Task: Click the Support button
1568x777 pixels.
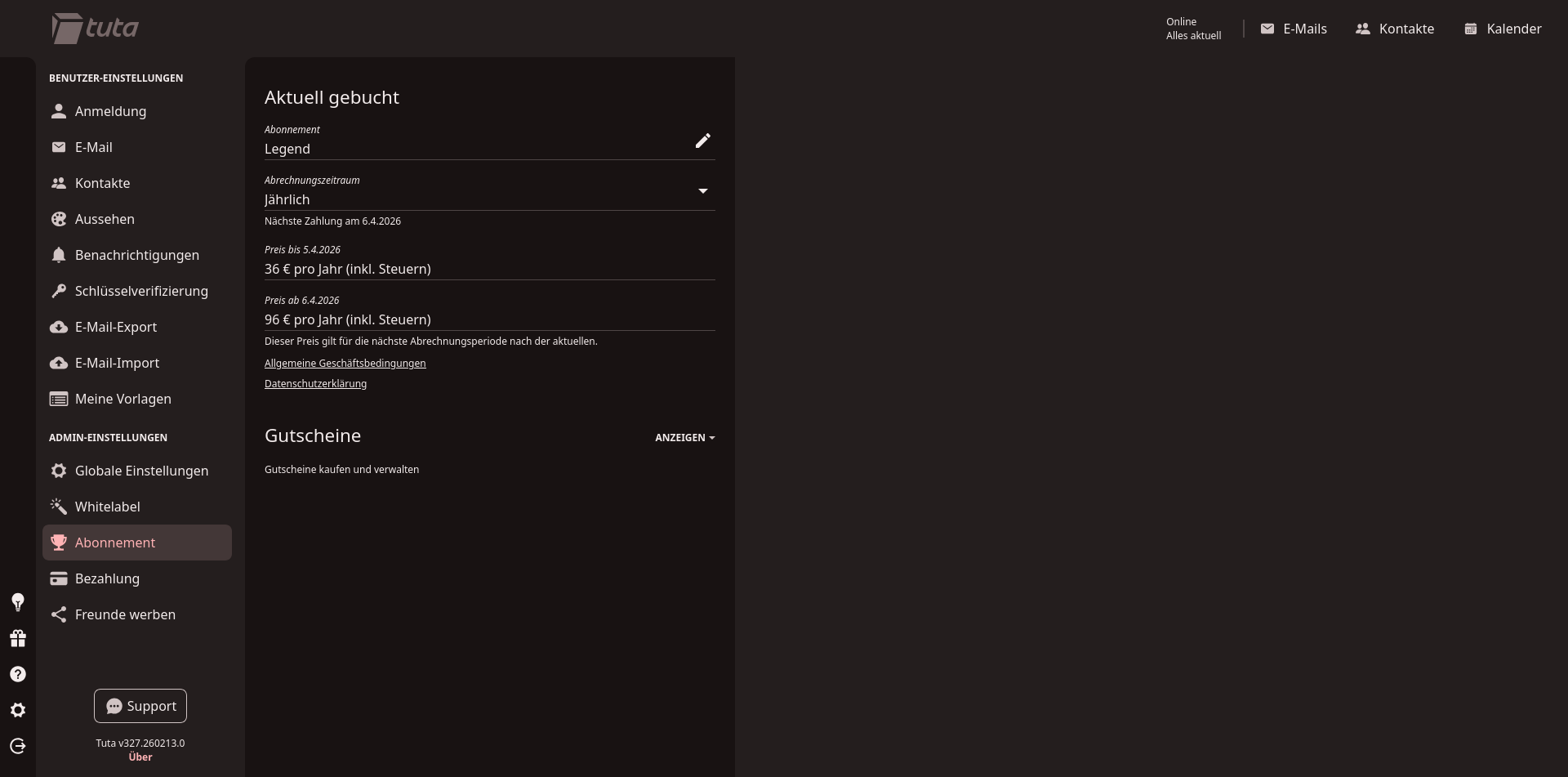Action: 140,706
